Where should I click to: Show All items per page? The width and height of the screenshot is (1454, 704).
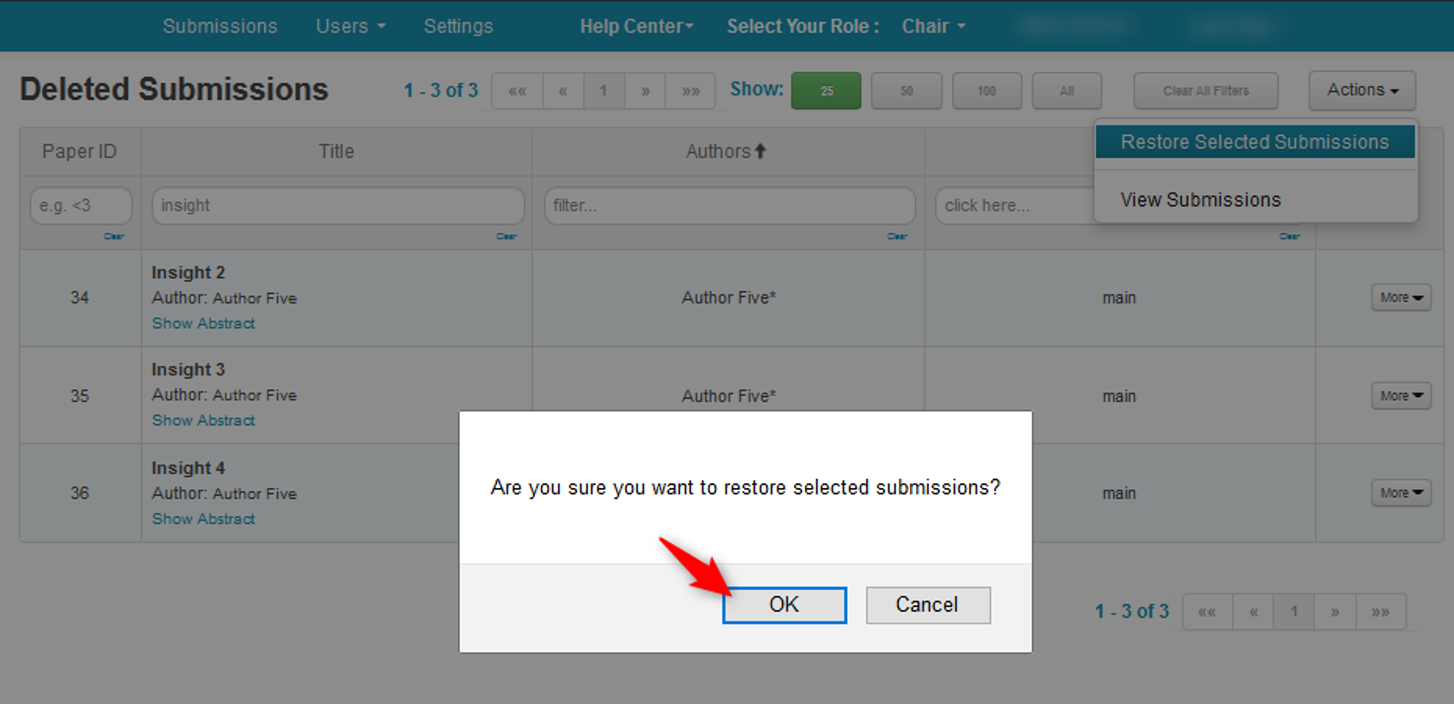[x=1066, y=91]
